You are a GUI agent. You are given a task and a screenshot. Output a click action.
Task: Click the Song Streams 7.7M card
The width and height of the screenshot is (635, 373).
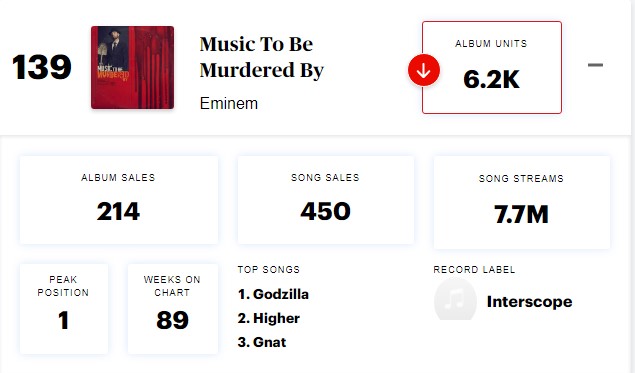pos(522,202)
